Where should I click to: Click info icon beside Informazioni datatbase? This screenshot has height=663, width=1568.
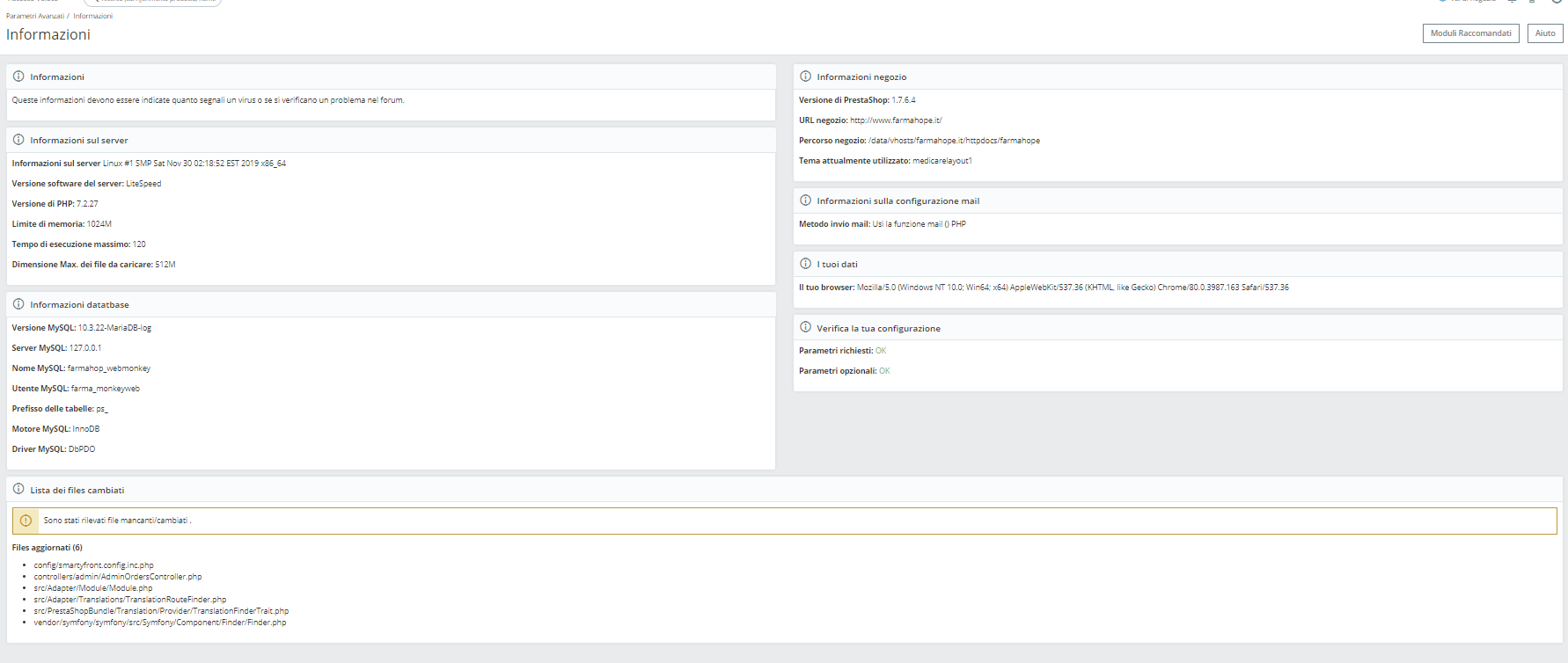[x=18, y=304]
